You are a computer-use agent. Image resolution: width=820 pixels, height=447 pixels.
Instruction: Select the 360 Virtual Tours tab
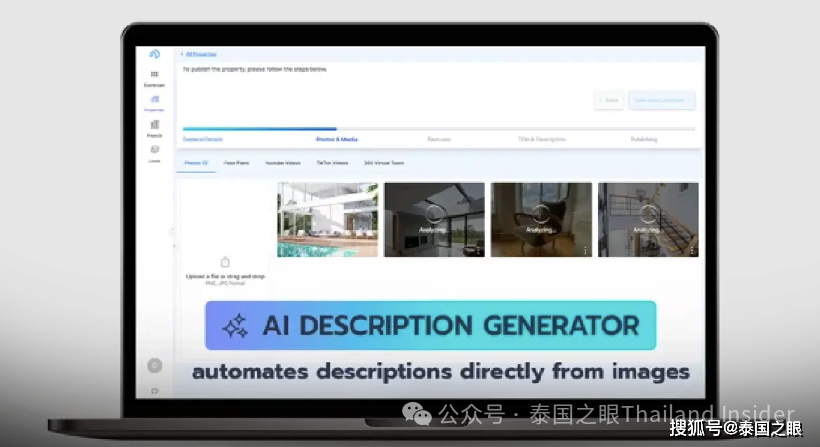click(x=383, y=161)
